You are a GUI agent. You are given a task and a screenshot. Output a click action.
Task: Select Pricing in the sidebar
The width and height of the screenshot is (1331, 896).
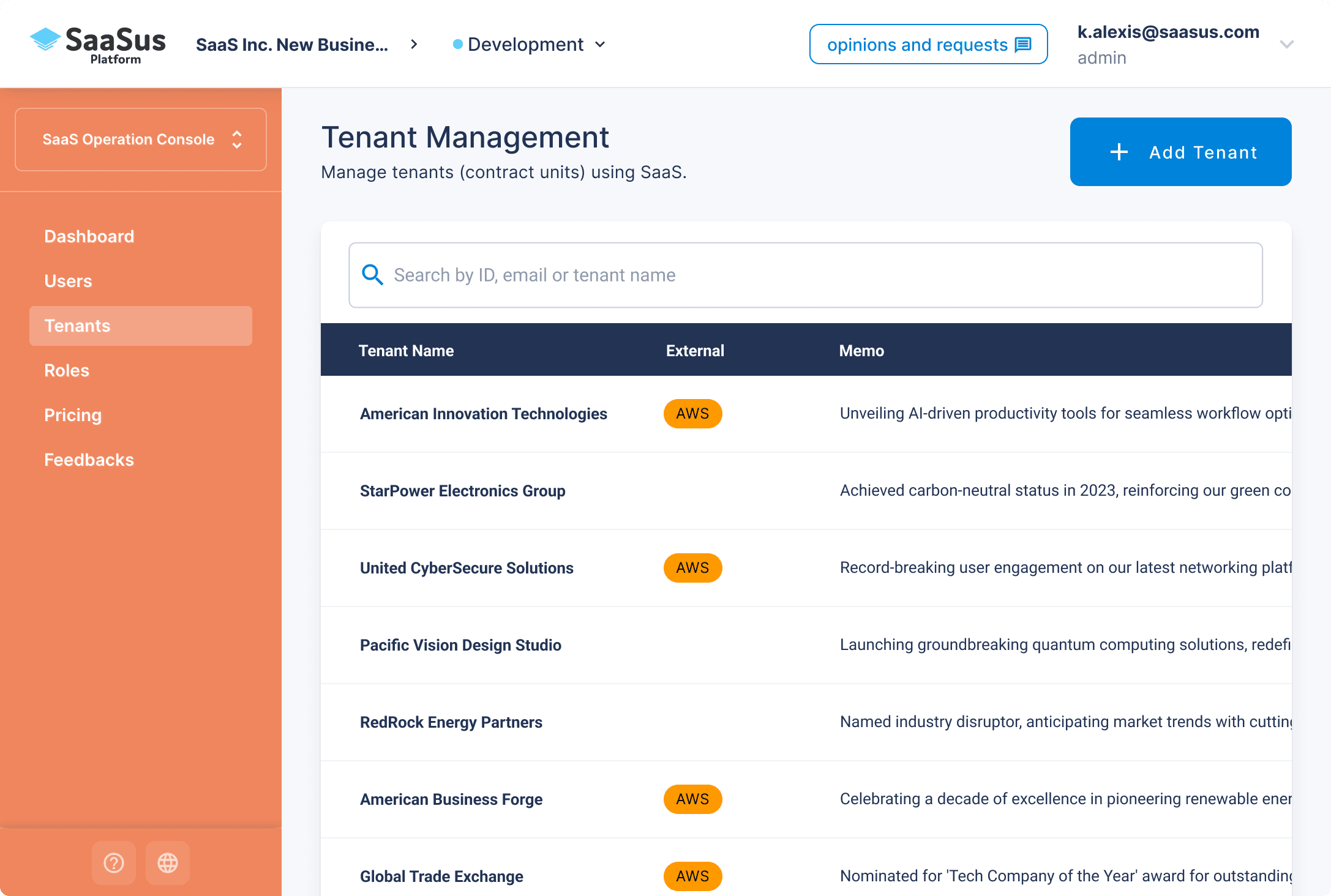click(73, 415)
